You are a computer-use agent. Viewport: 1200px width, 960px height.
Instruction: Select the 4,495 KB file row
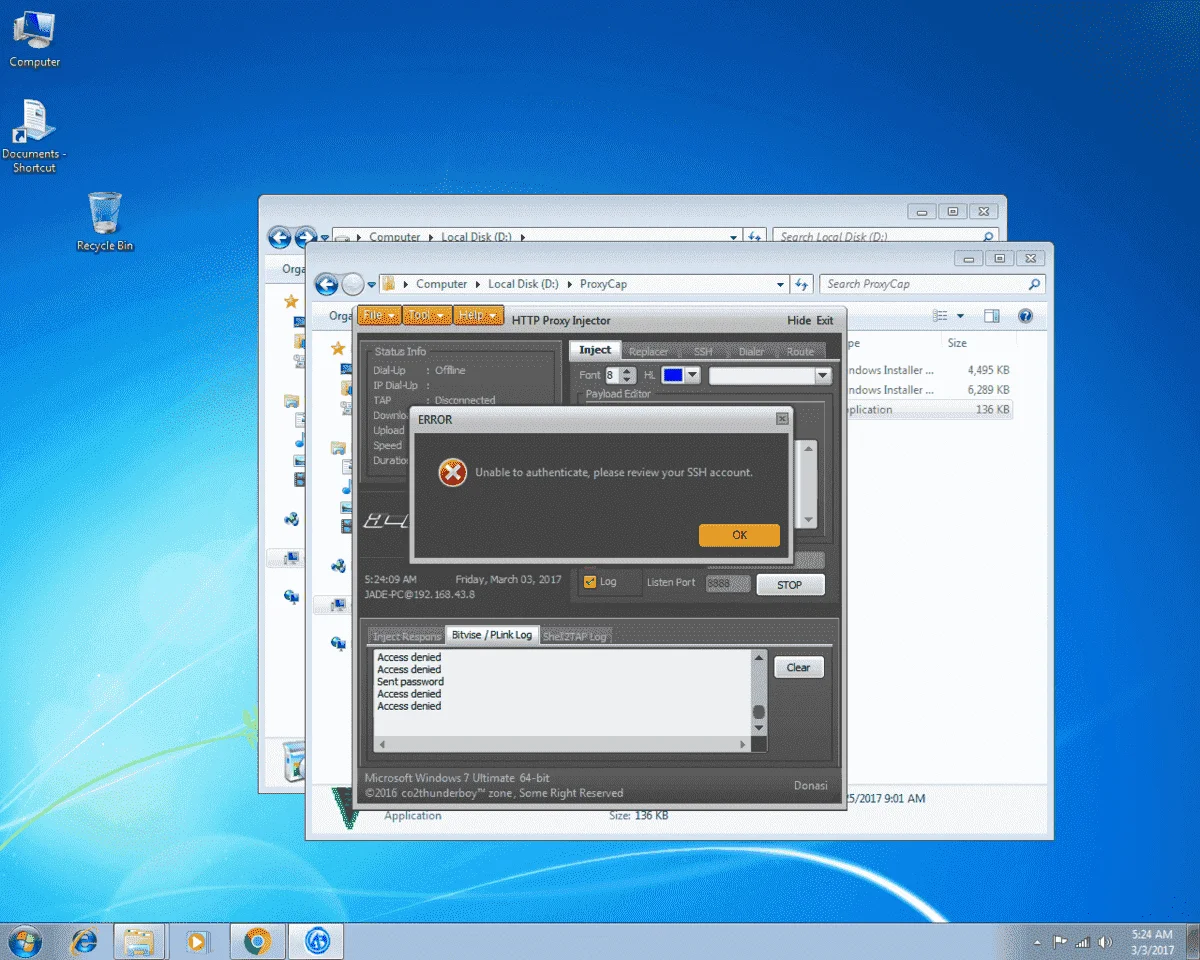928,370
